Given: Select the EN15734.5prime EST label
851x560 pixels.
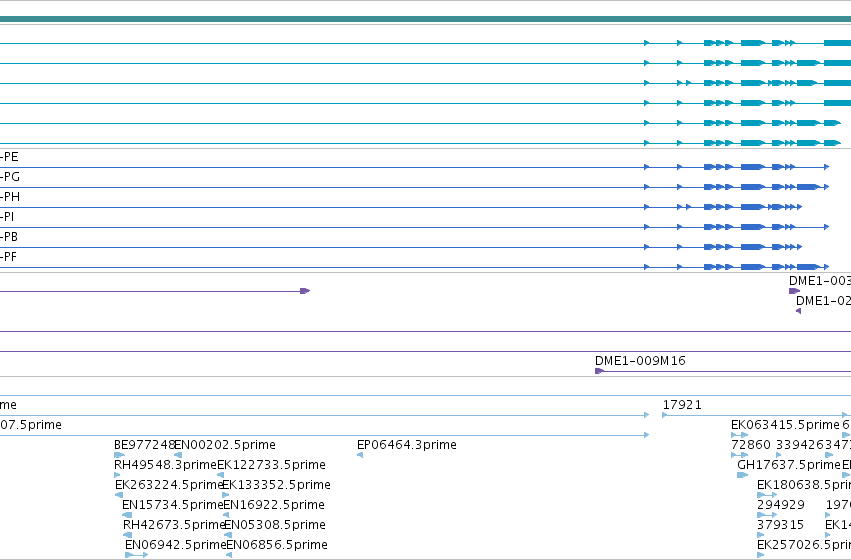Looking at the screenshot, I should click(x=173, y=505).
